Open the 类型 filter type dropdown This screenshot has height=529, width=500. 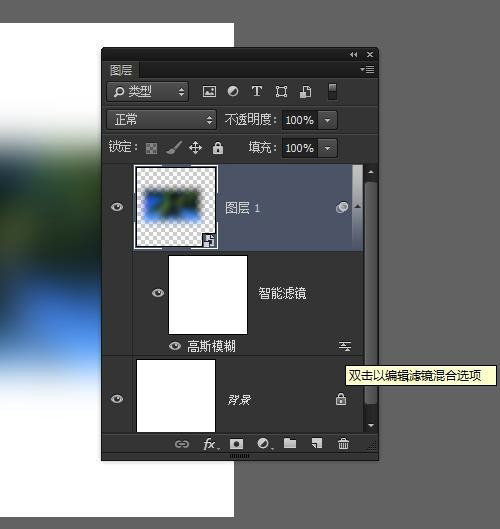pos(148,91)
